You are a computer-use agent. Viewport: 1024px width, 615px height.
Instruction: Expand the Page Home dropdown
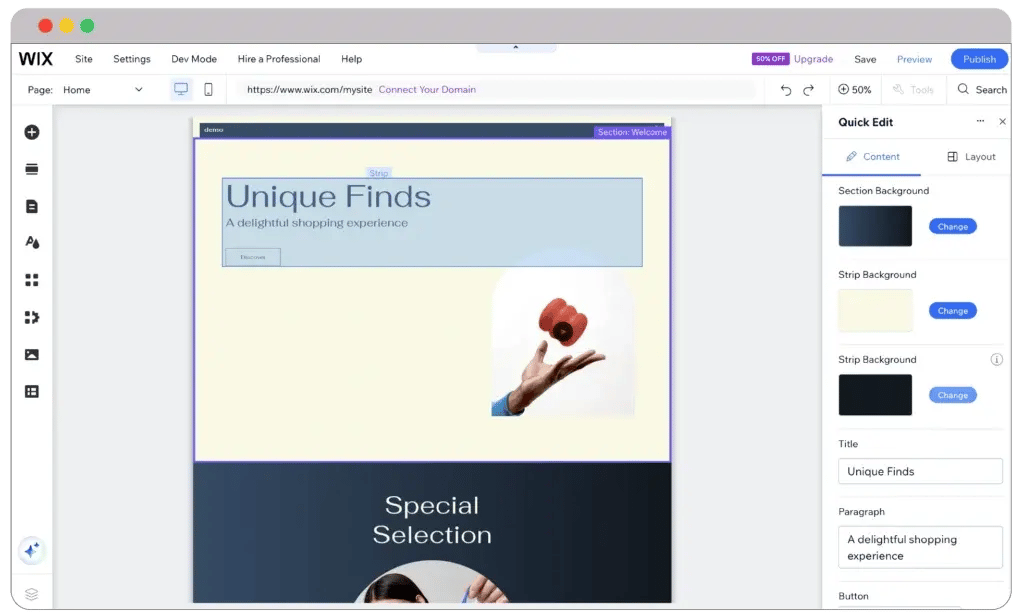138,90
